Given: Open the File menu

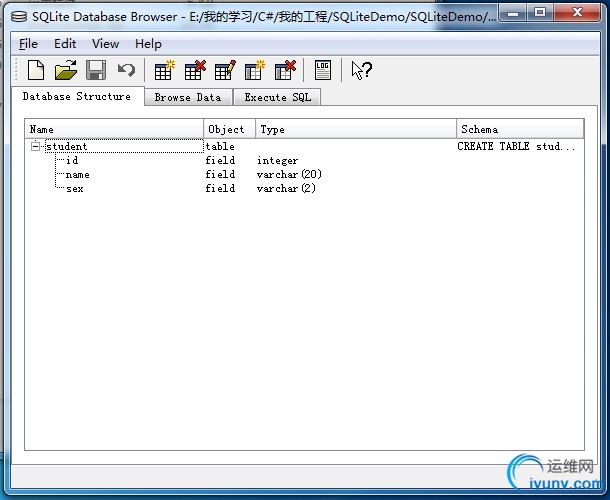Looking at the screenshot, I should [x=28, y=44].
